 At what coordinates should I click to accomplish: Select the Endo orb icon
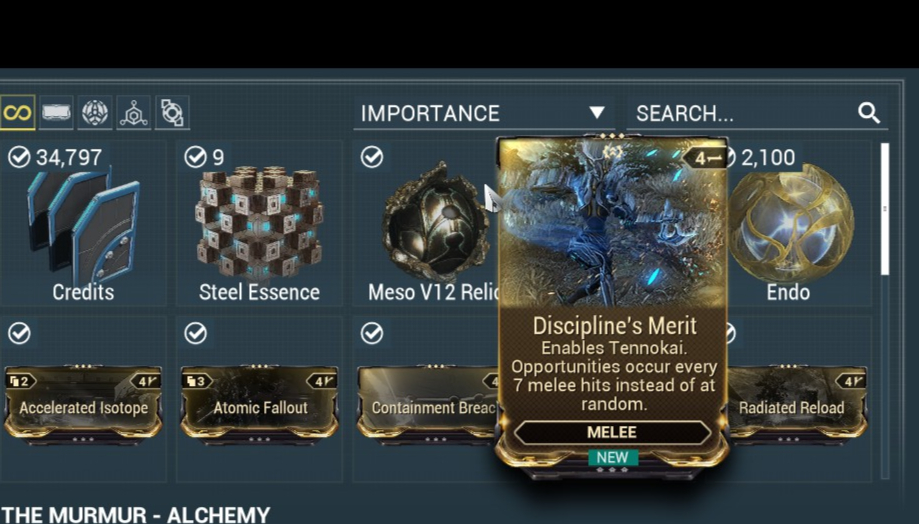click(x=791, y=223)
